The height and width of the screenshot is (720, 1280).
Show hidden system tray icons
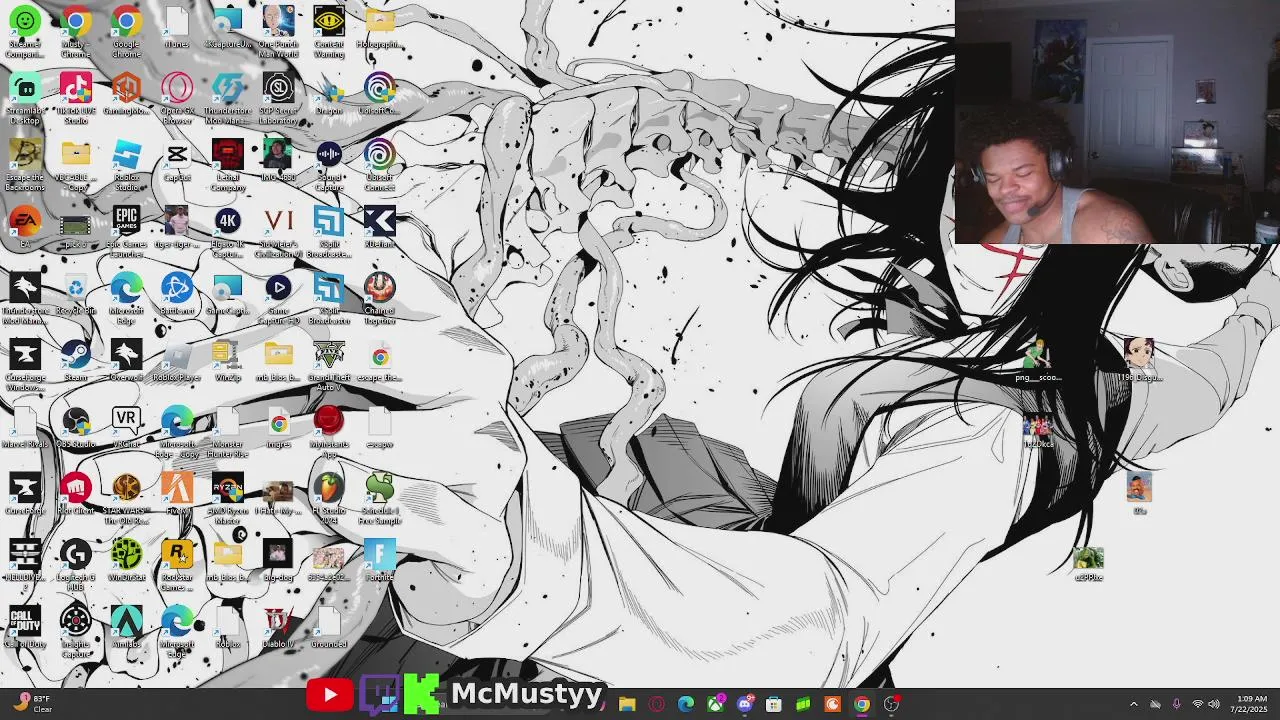[x=1133, y=704]
